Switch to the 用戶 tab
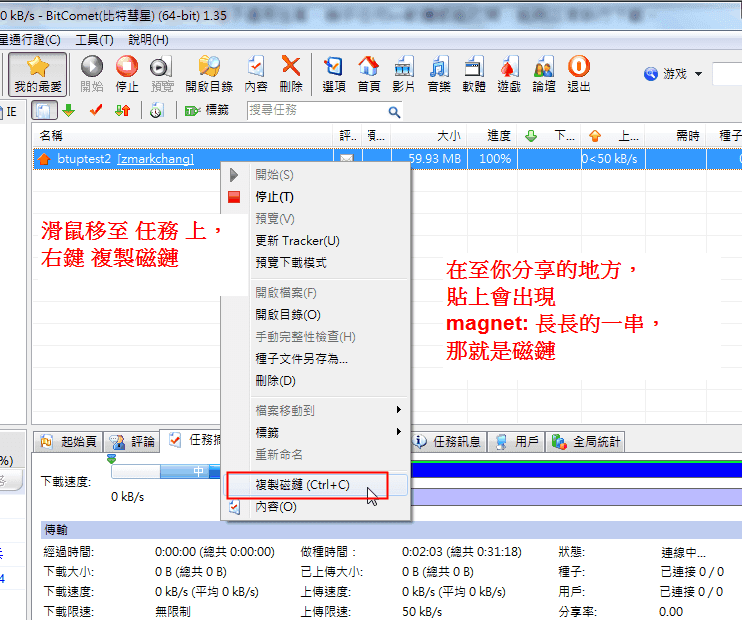The height and width of the screenshot is (620, 742). coord(517,442)
